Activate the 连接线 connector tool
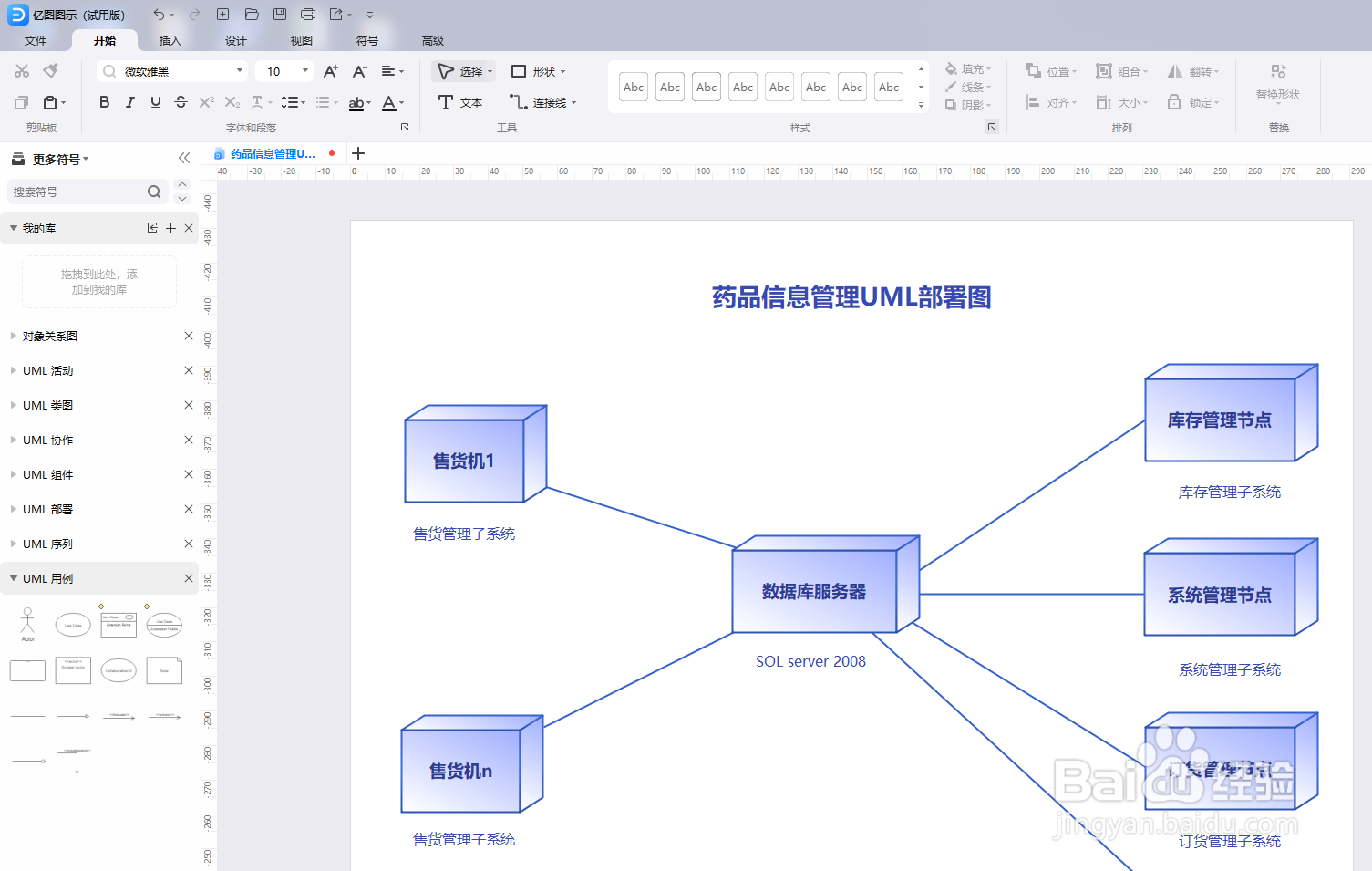Image resolution: width=1372 pixels, height=871 pixels. 542,102
